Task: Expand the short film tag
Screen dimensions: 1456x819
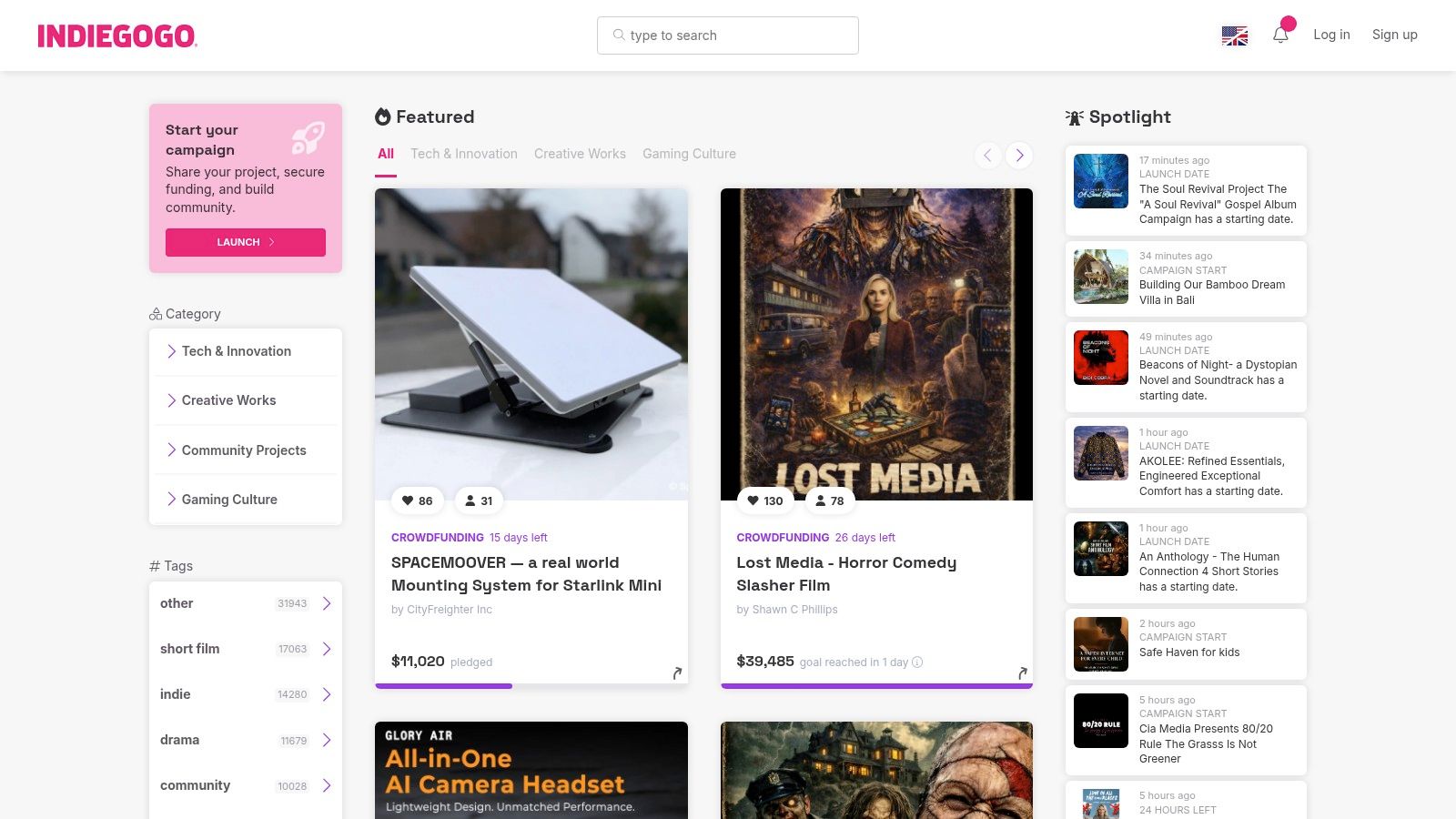Action: click(326, 649)
